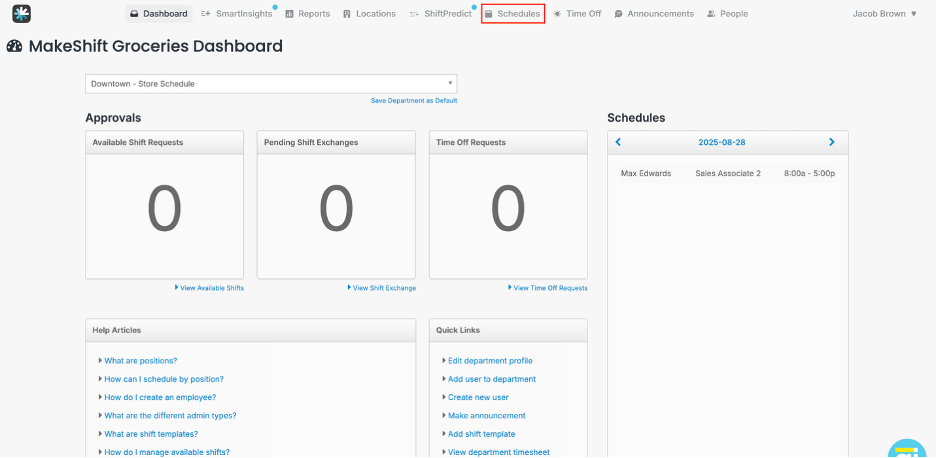The height and width of the screenshot is (458, 936).
Task: Open the Locations section
Action: [x=369, y=14]
